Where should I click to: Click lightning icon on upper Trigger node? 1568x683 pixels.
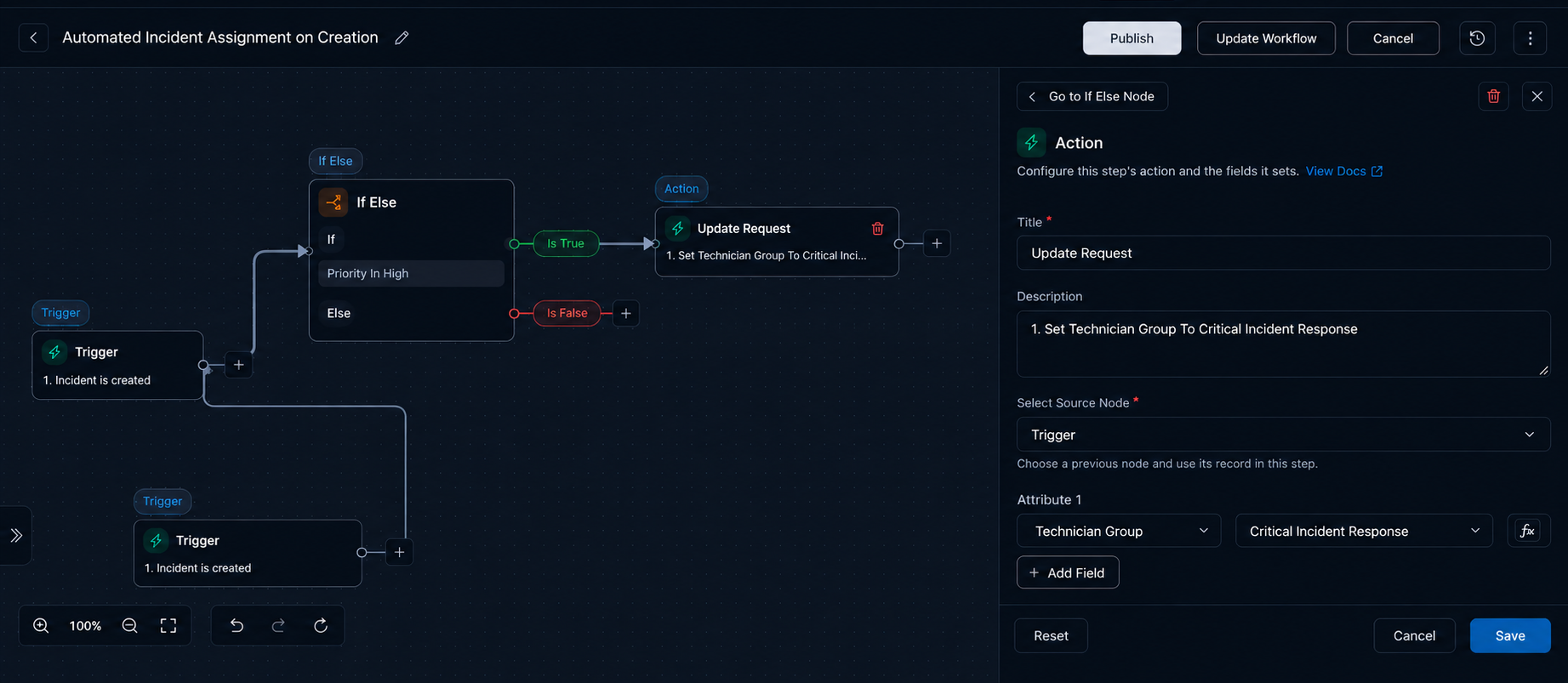point(54,351)
